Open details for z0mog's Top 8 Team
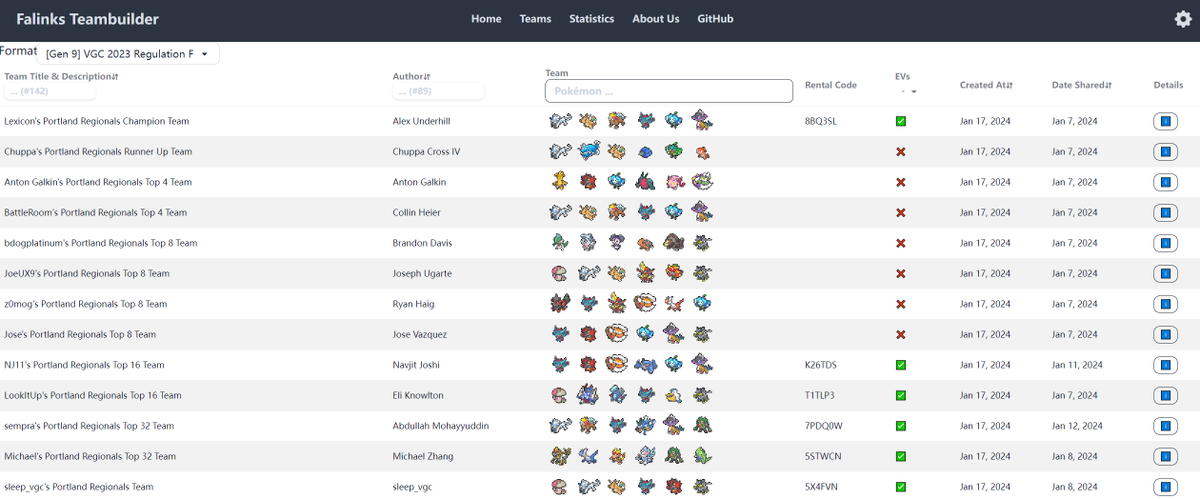 (x=1164, y=304)
